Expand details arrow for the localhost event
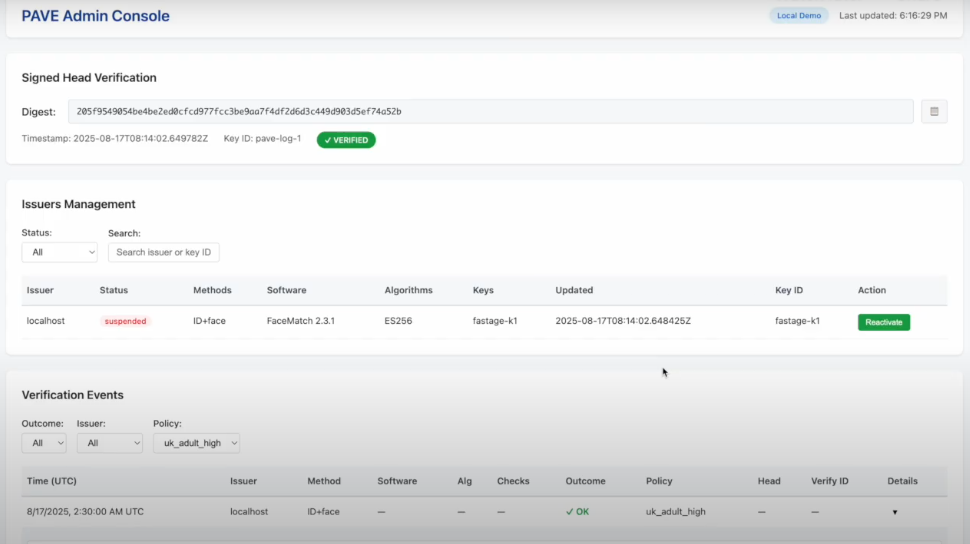 [895, 512]
